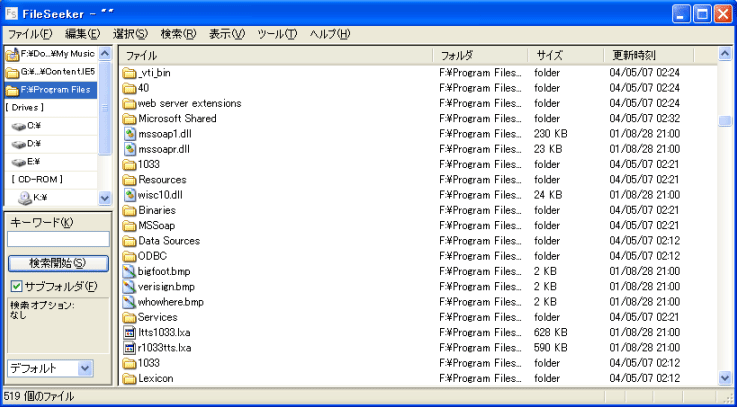The width and height of the screenshot is (737, 407).
Task: Click the file list vertical scrollbar thumb
Action: tap(725, 121)
